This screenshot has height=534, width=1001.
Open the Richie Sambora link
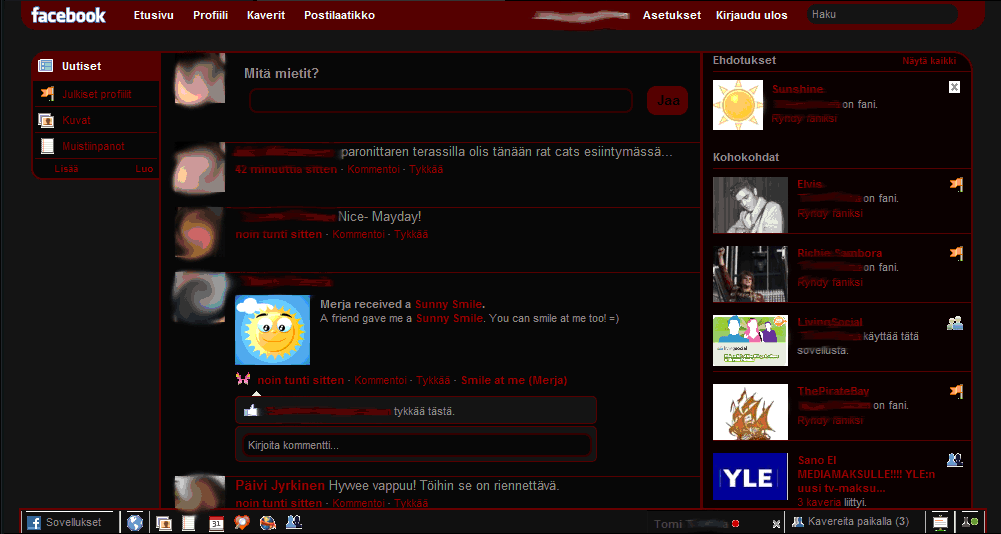click(x=839, y=253)
